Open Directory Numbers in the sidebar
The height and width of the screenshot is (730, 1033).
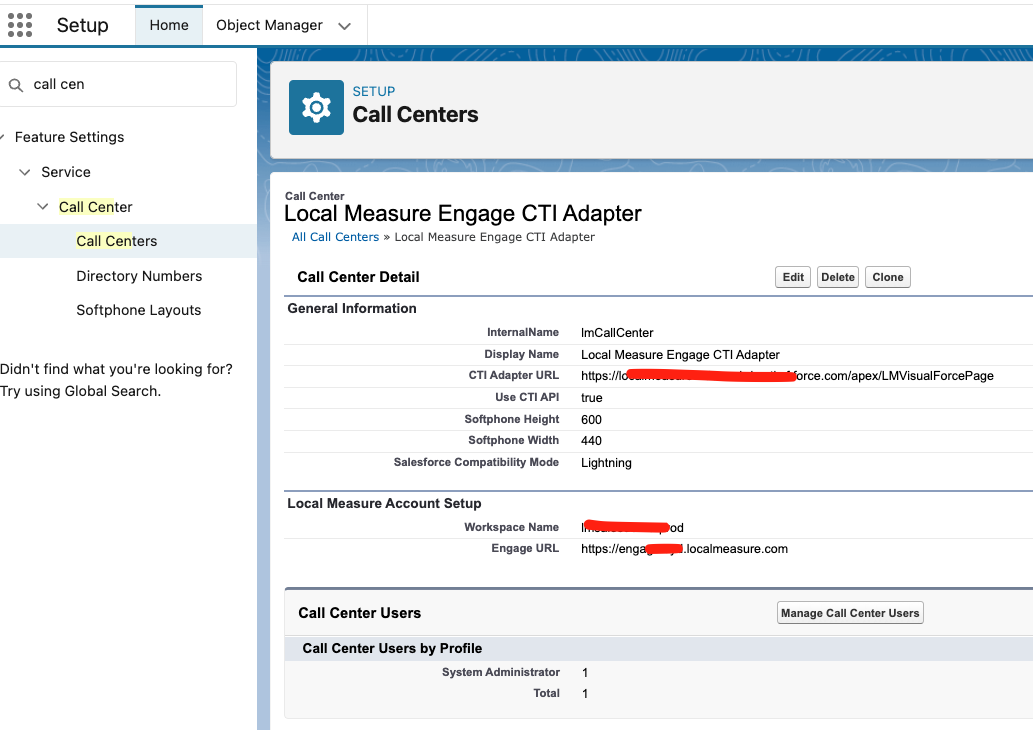(x=139, y=276)
